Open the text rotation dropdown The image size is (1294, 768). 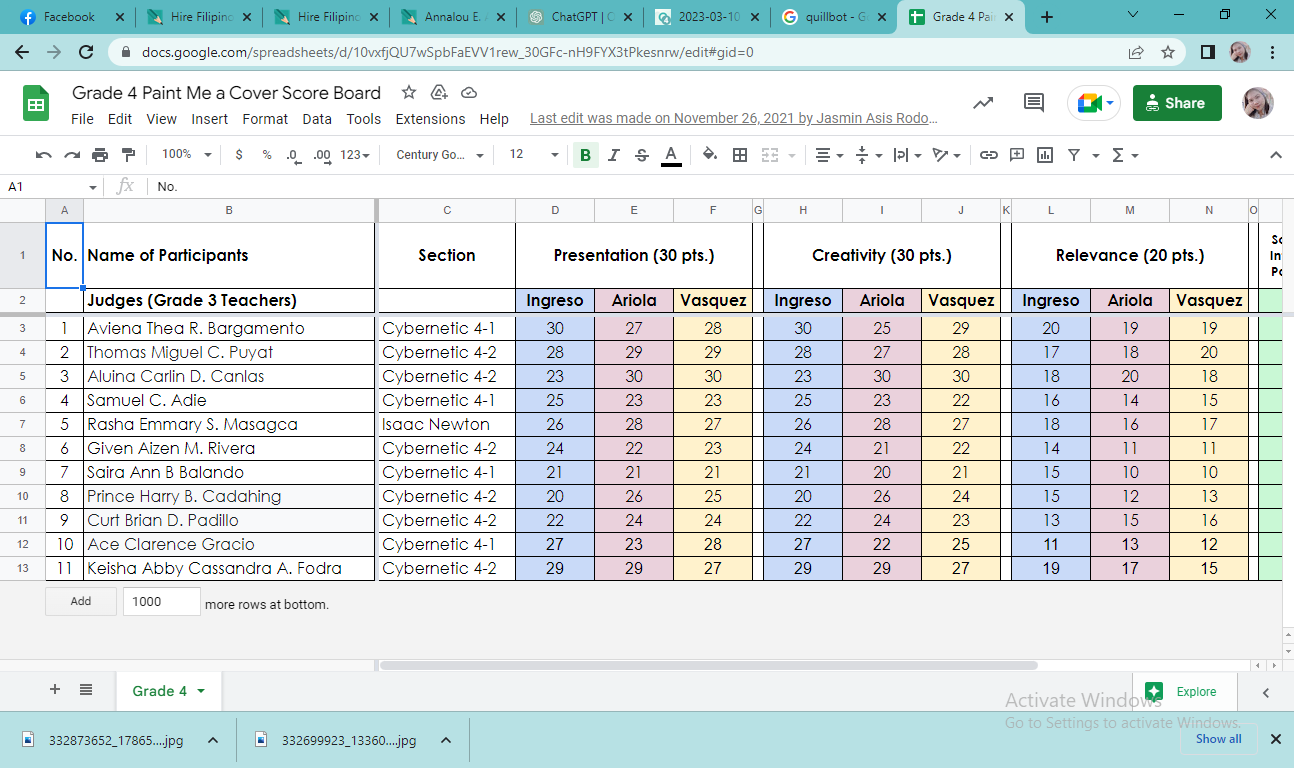point(946,155)
